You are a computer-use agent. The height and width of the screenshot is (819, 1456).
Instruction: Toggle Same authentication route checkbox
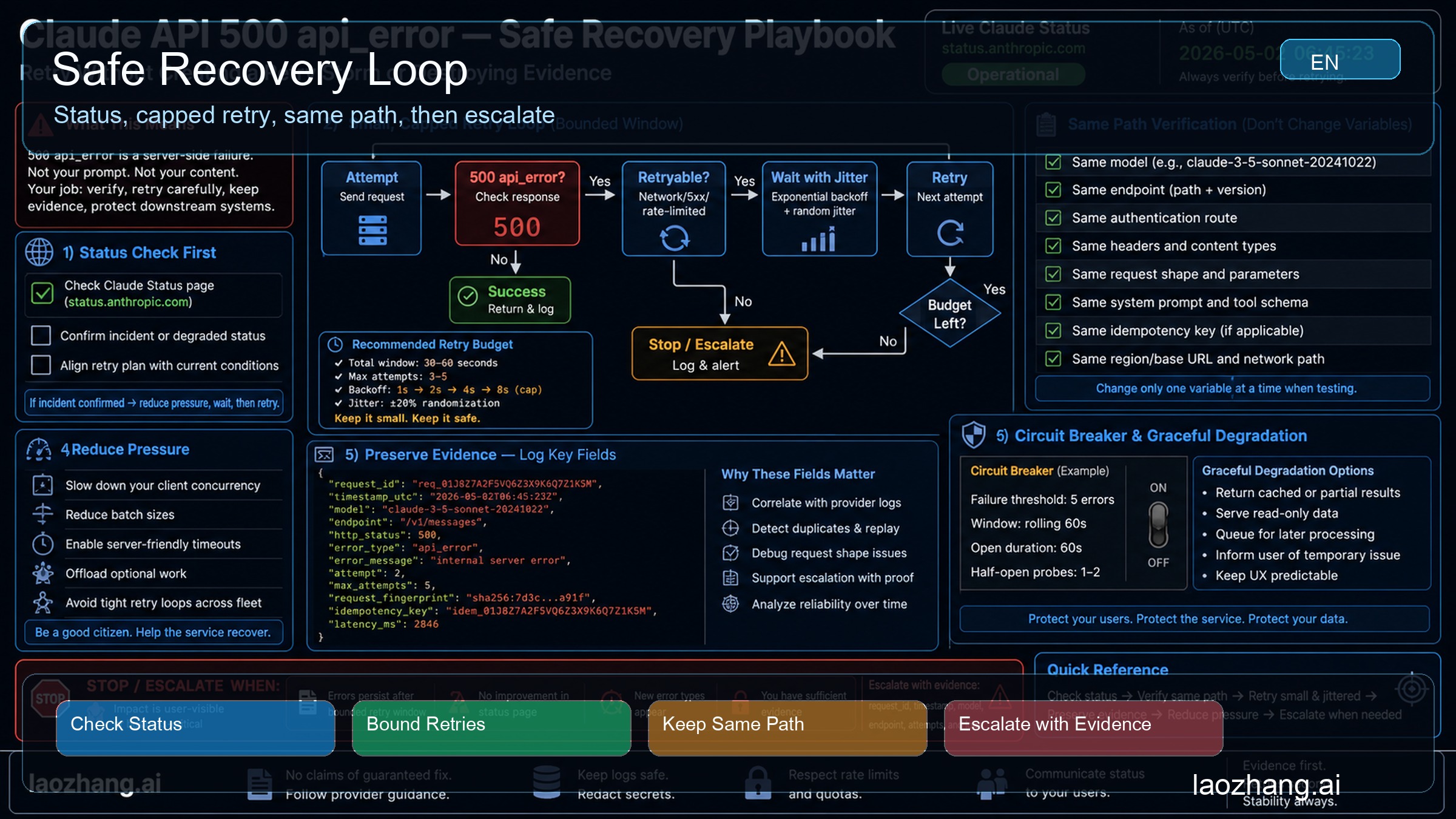1053,218
